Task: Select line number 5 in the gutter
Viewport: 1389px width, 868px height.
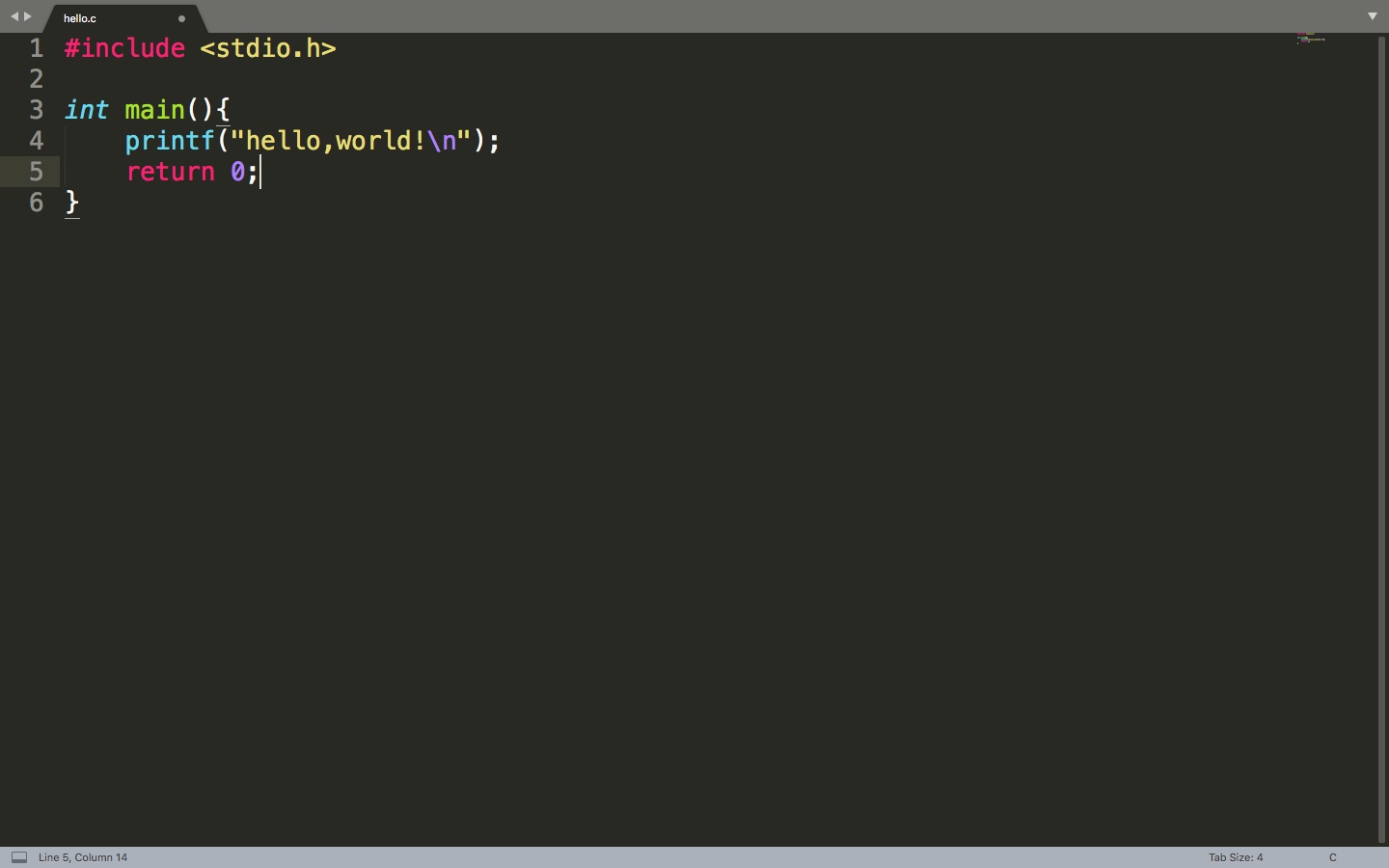Action: [x=36, y=173]
